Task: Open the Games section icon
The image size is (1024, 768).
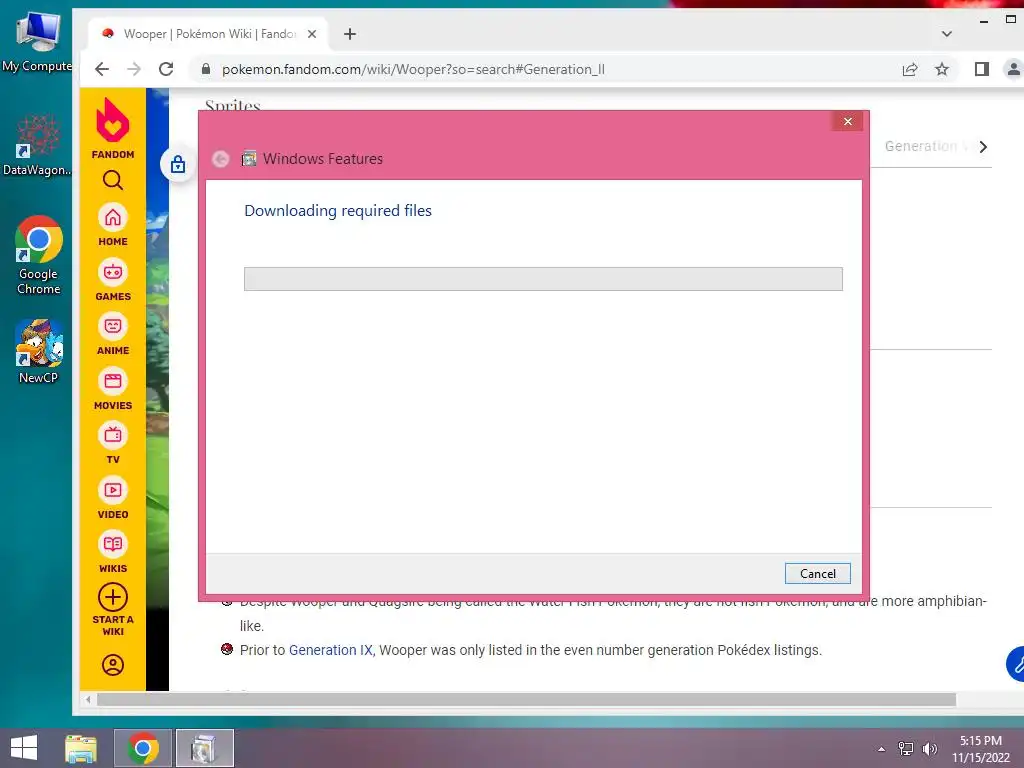Action: click(x=112, y=272)
